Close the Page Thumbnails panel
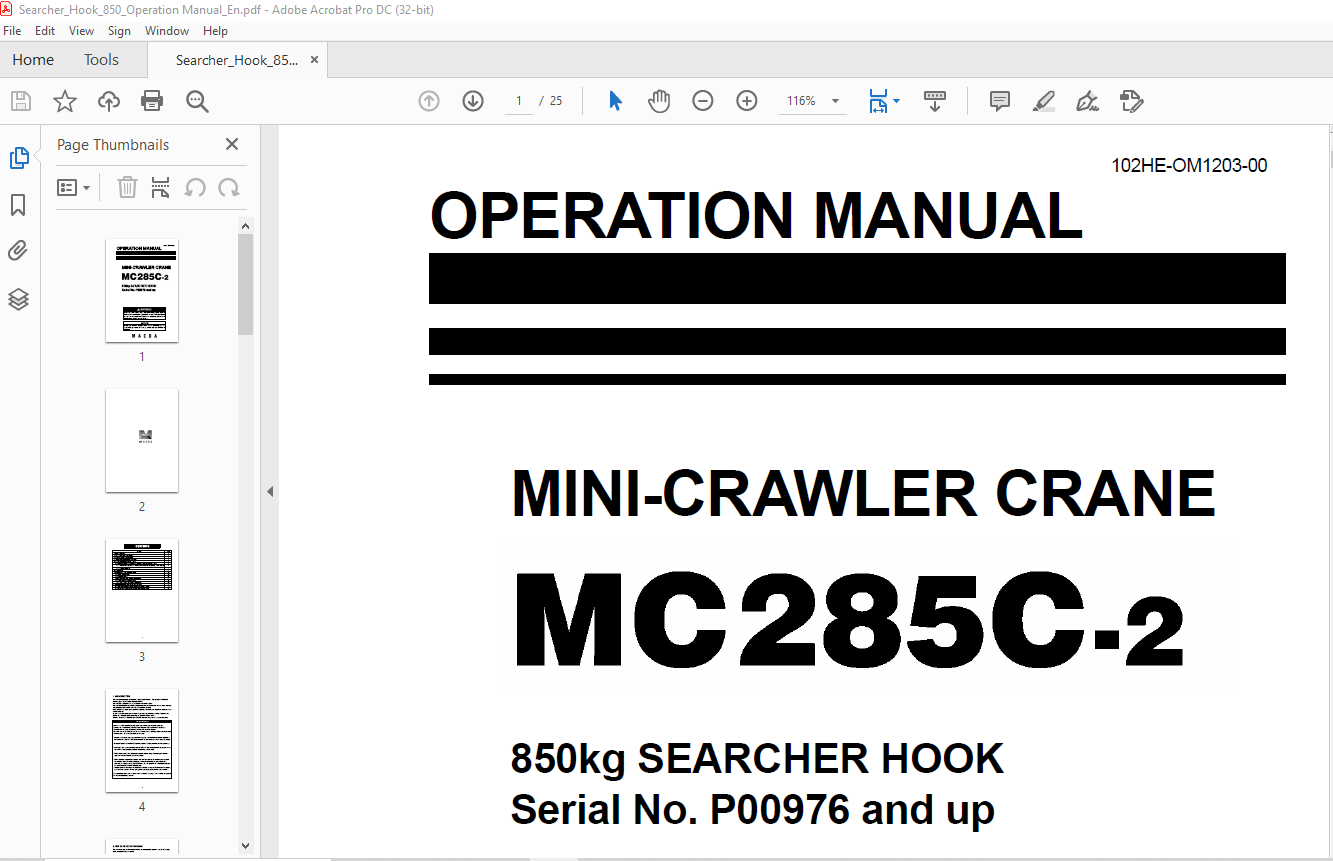Screen dimensions: 1333x861 click(232, 145)
